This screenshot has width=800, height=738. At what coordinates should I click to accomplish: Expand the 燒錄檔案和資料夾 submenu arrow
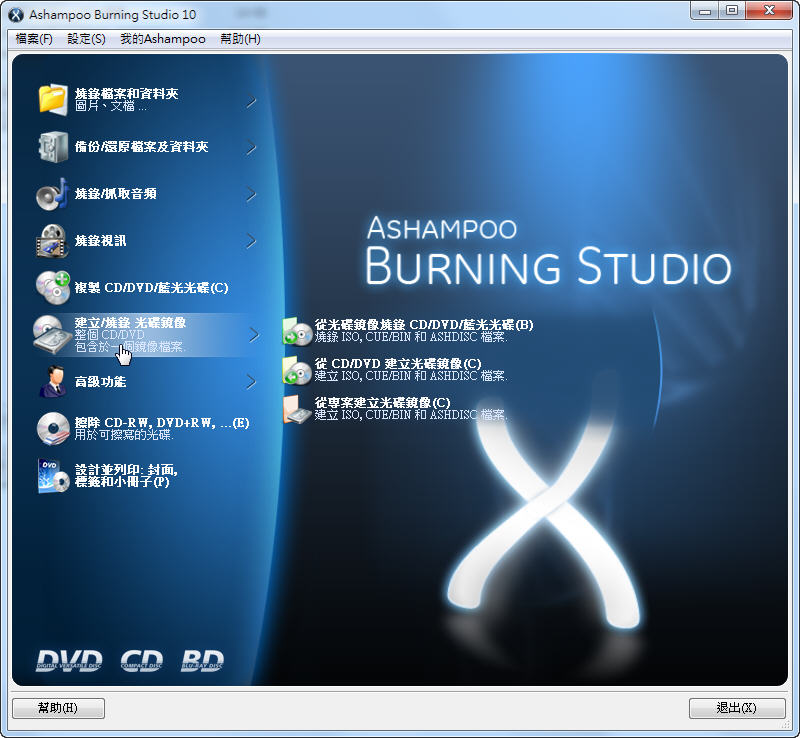(x=251, y=102)
